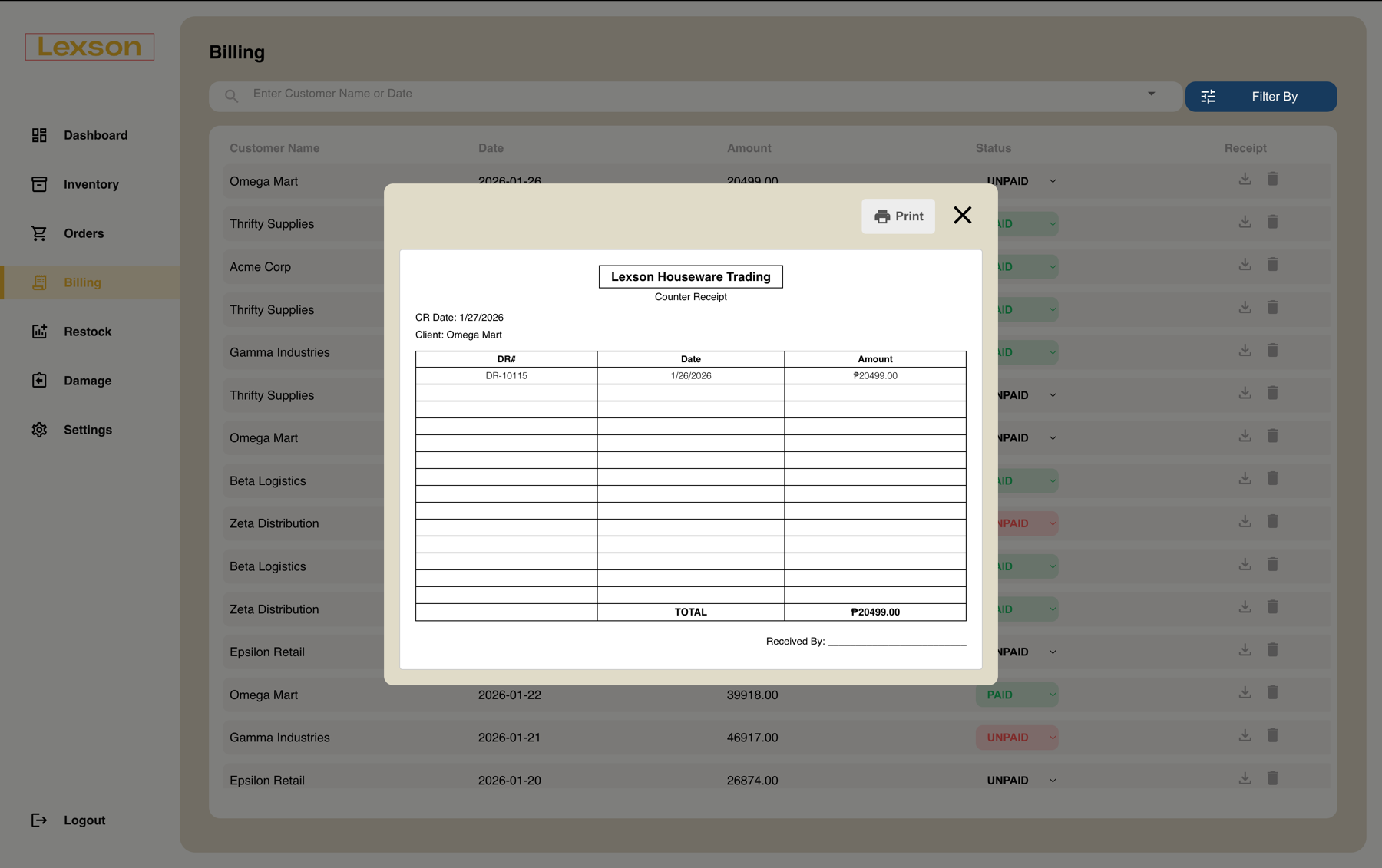Screen dimensions: 1382x868
Task: Download the receipt for the Omega Mart paid invoice
Action: point(1245,691)
